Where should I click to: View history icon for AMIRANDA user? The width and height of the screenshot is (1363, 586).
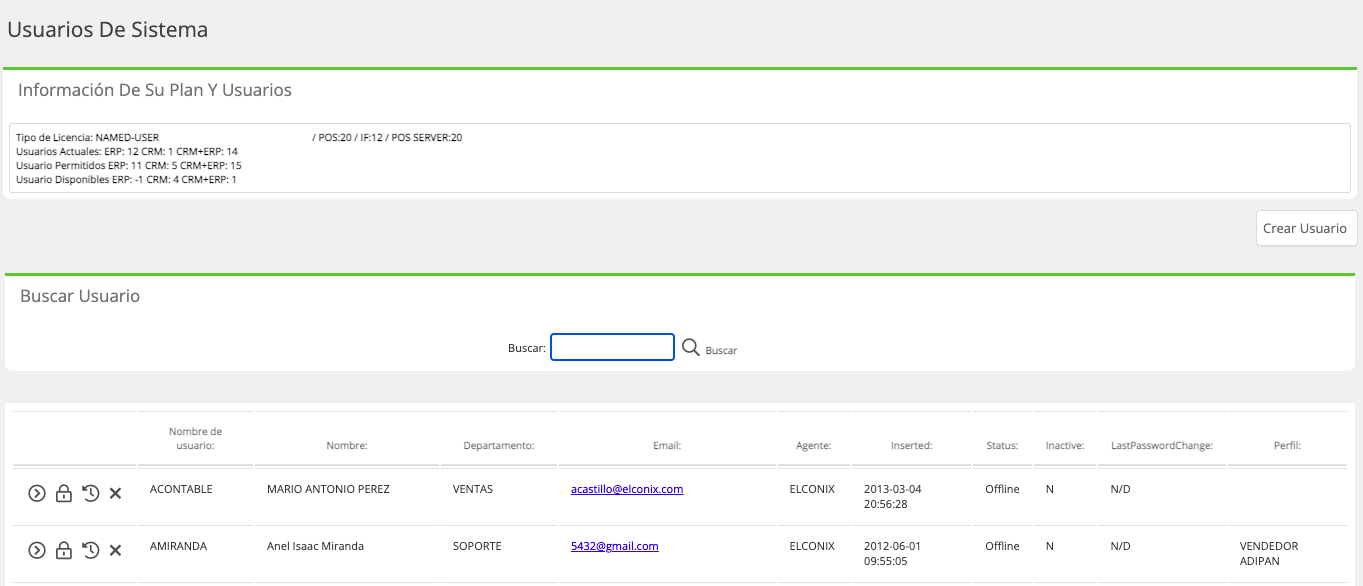tap(91, 550)
